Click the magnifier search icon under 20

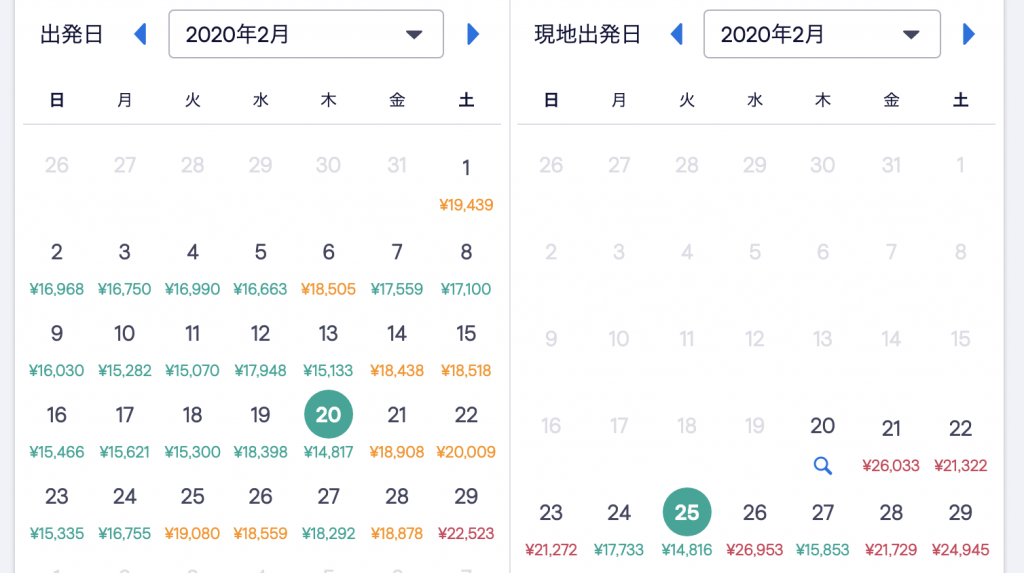[822, 466]
